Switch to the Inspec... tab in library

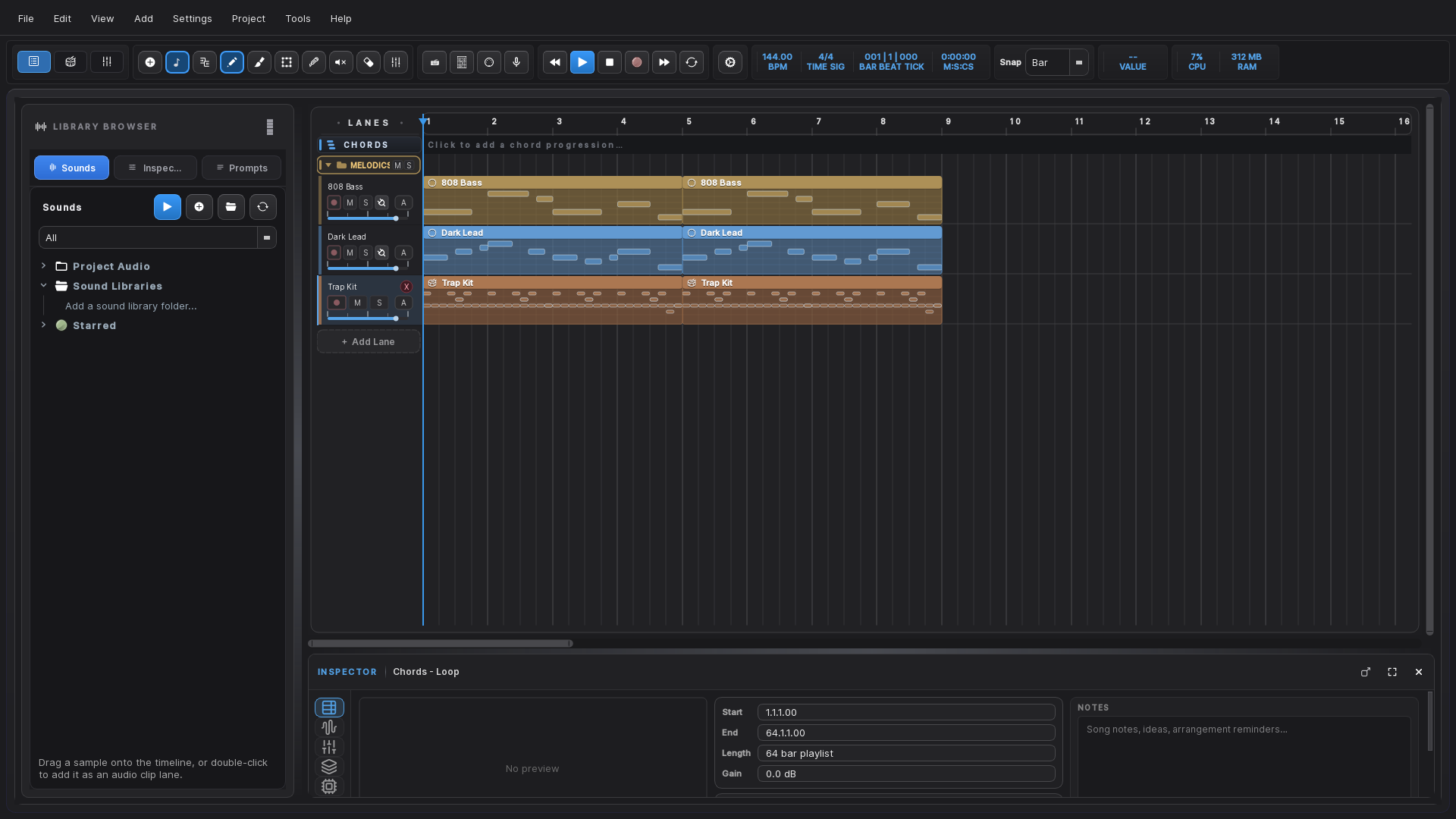155,168
